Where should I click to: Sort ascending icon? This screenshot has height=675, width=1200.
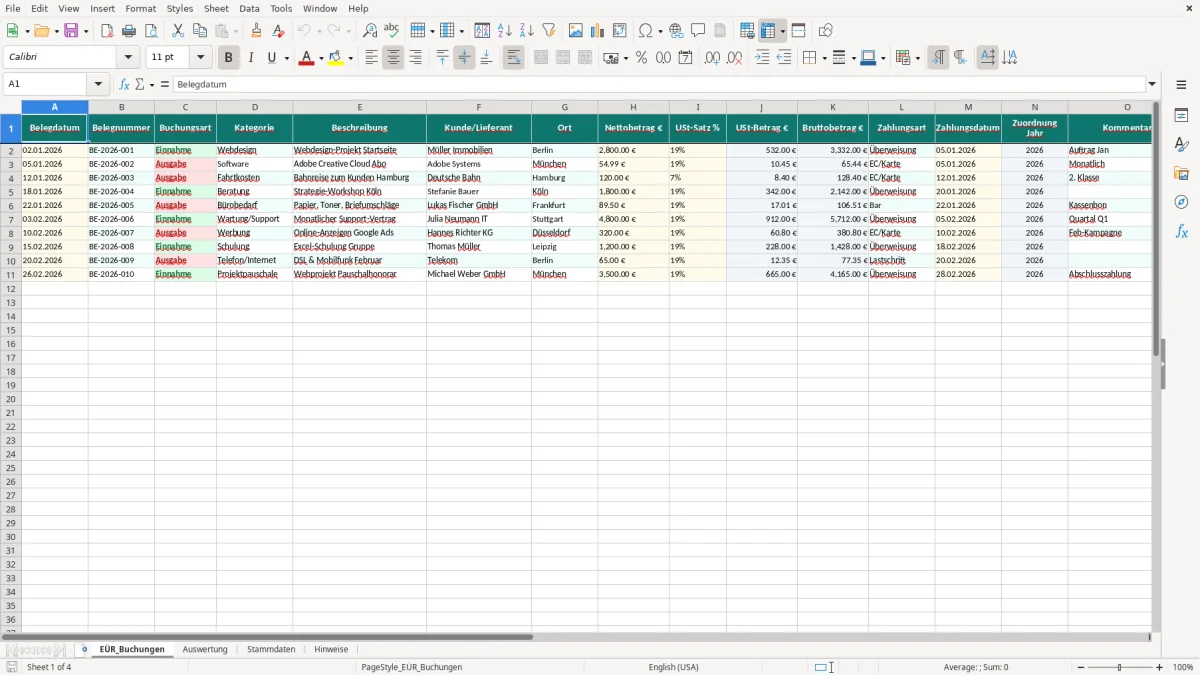pyautogui.click(x=505, y=31)
